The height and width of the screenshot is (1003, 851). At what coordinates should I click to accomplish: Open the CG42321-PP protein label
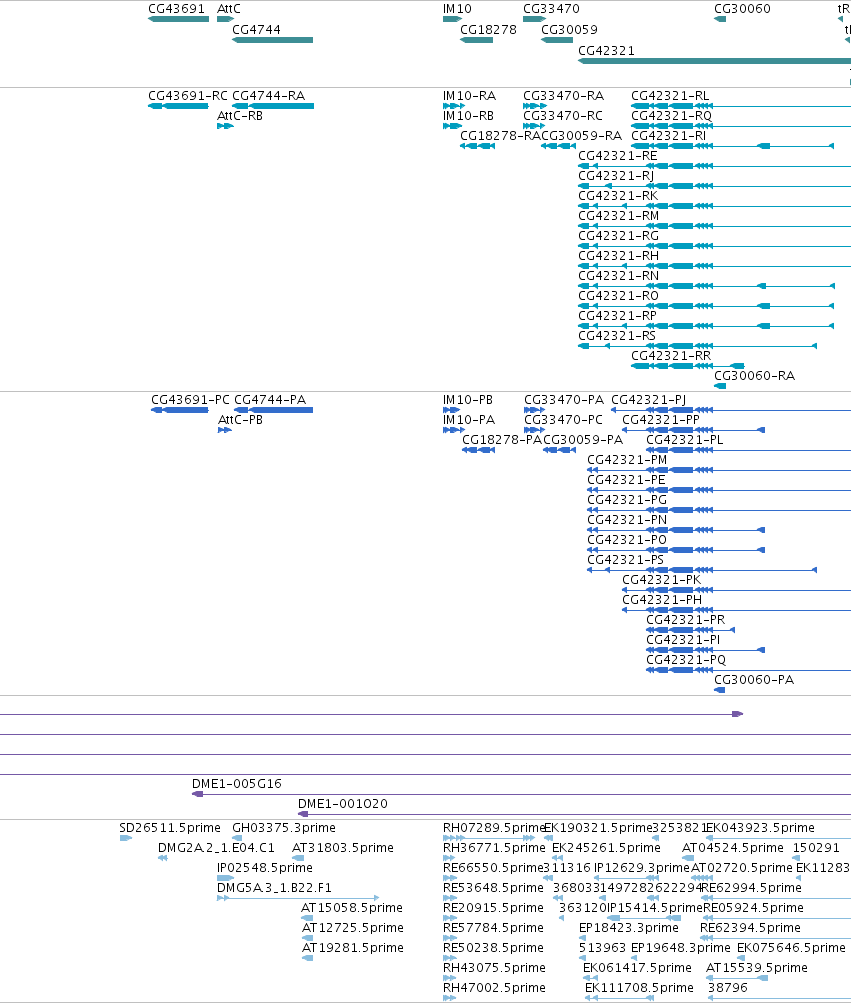pyautogui.click(x=661, y=420)
